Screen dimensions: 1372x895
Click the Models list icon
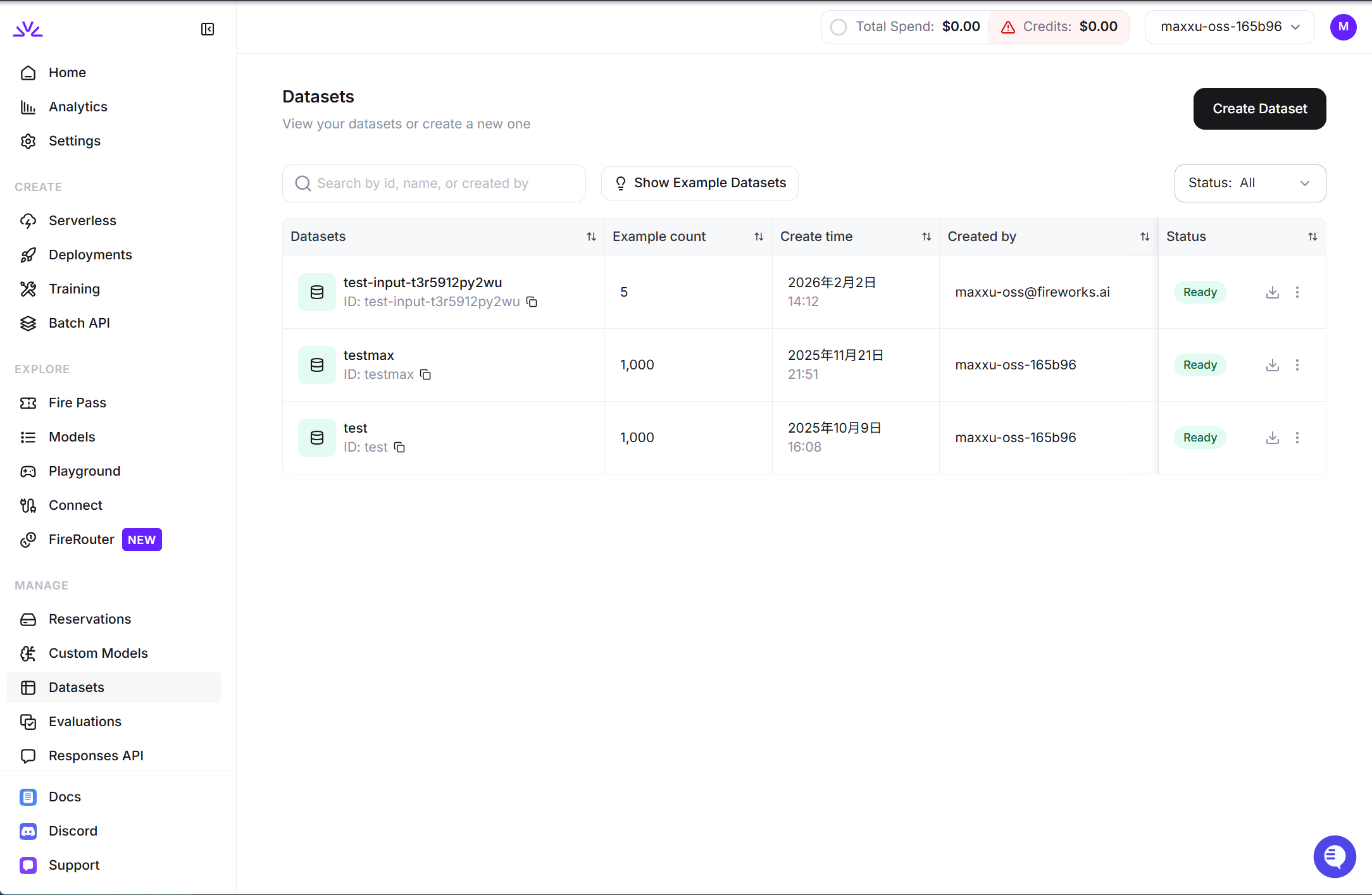[x=28, y=437]
